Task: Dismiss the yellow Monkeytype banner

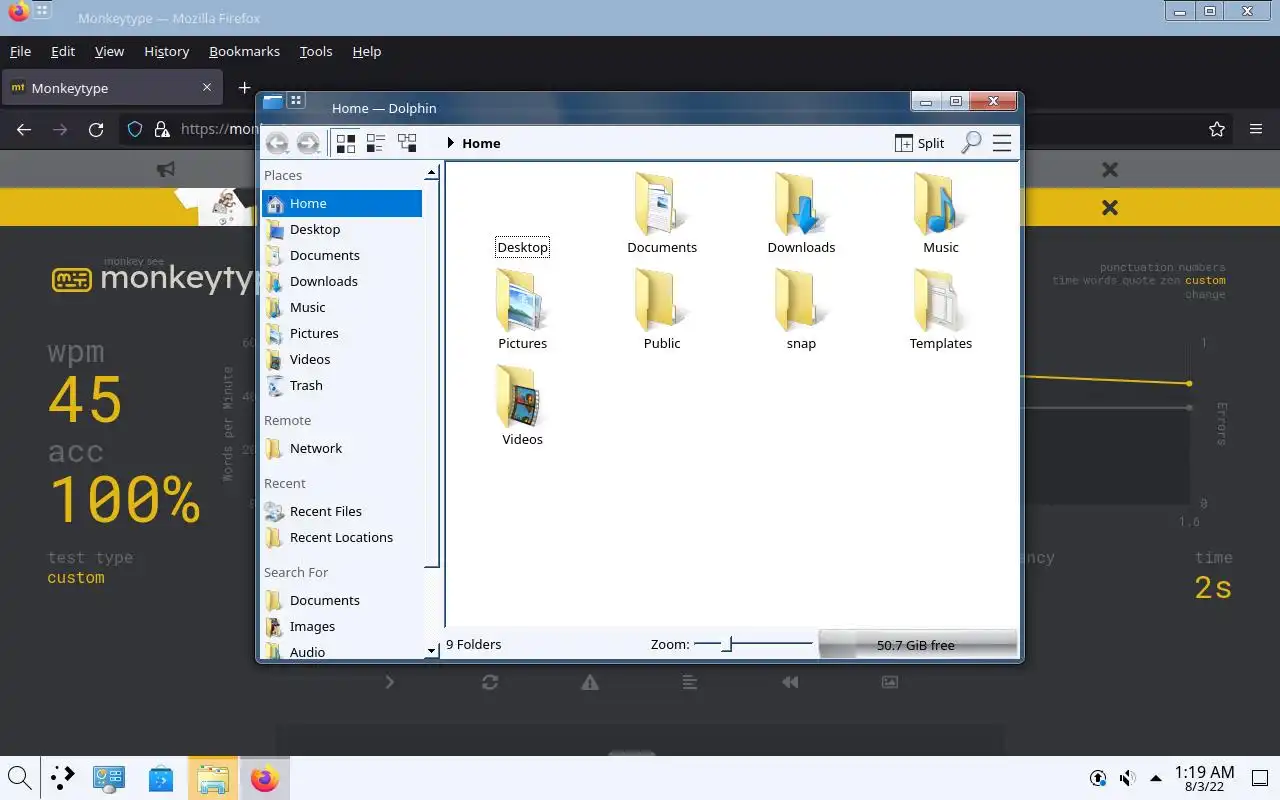Action: pos(1109,207)
